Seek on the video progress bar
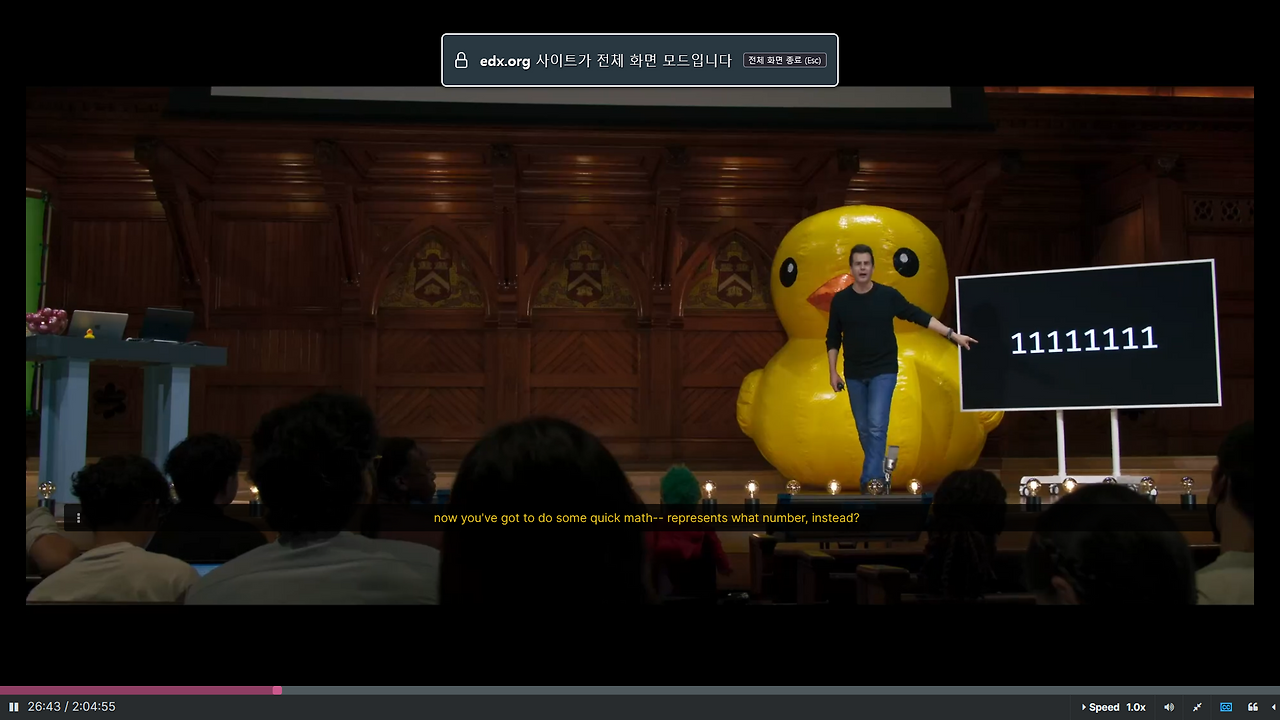 point(640,690)
